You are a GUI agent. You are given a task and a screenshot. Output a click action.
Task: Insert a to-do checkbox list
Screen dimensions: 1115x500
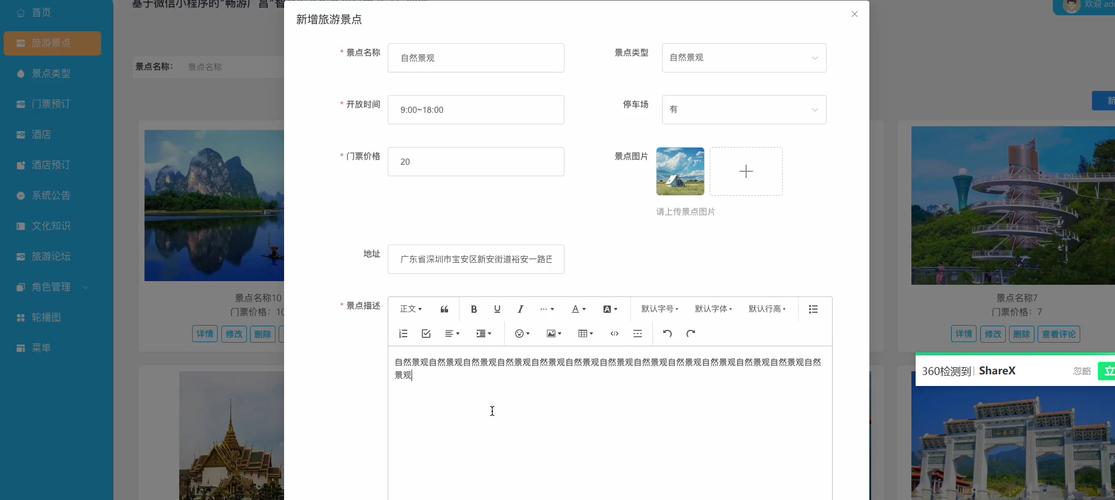point(426,334)
